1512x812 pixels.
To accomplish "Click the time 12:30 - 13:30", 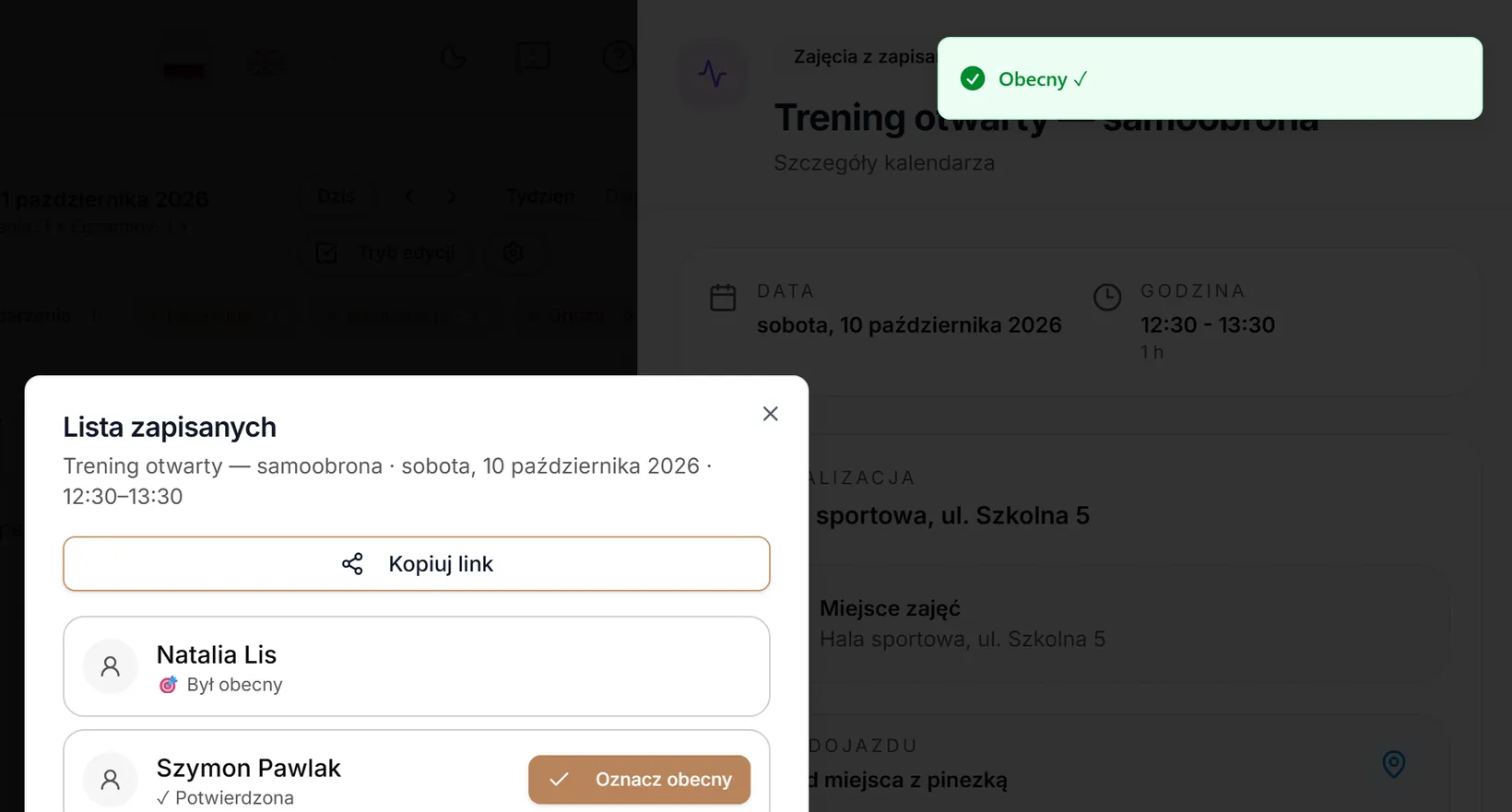I will click(x=1208, y=325).
